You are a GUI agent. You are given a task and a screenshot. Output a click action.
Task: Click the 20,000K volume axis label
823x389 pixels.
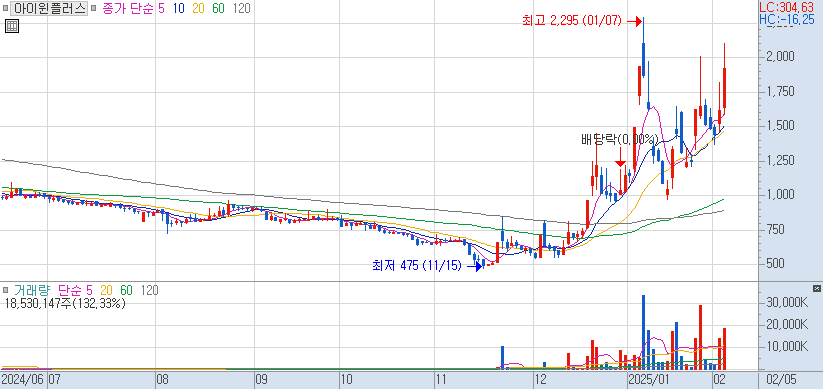pyautogui.click(x=786, y=325)
